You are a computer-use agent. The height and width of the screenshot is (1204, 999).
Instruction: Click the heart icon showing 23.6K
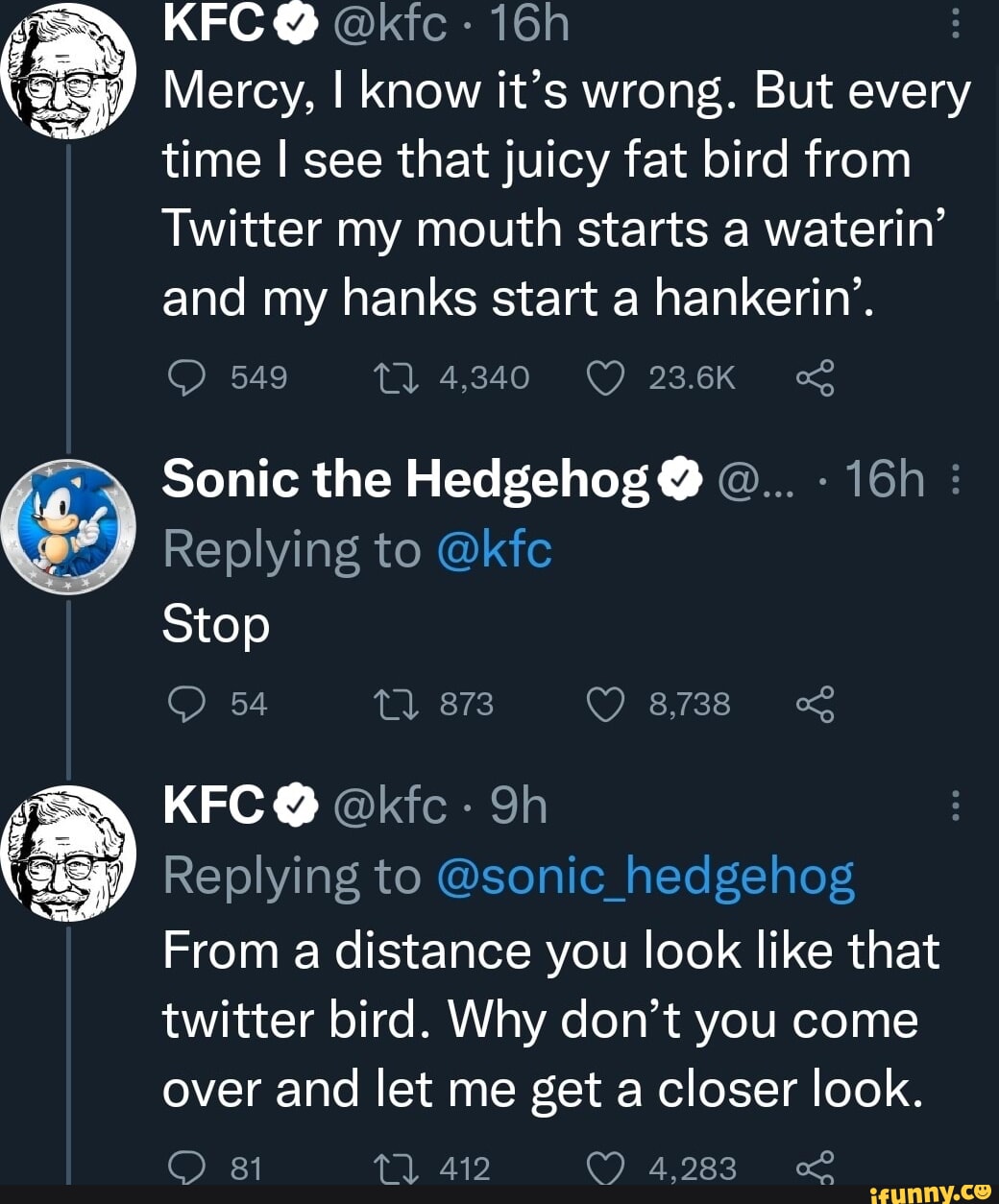607,376
